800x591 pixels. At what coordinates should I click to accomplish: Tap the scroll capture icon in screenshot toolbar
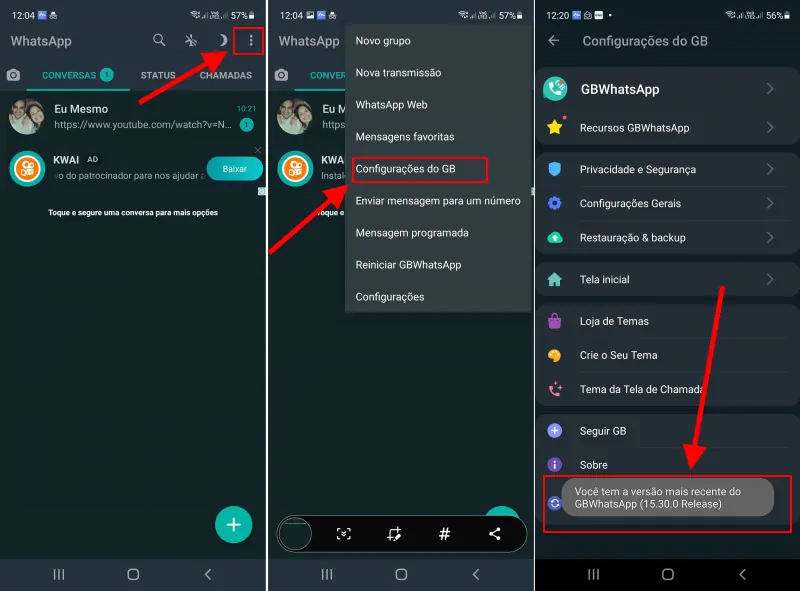344,534
